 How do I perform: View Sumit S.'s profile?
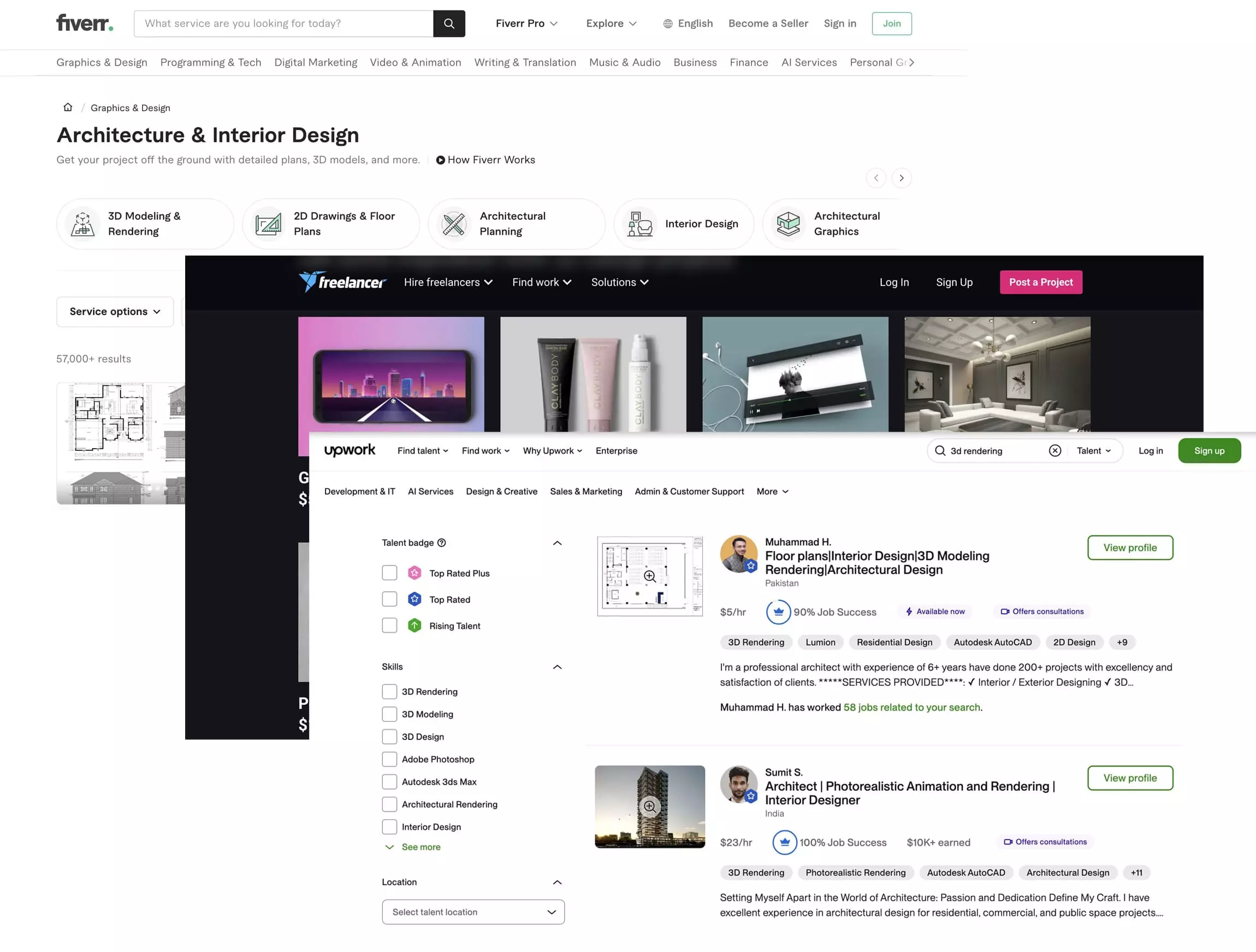tap(1129, 778)
